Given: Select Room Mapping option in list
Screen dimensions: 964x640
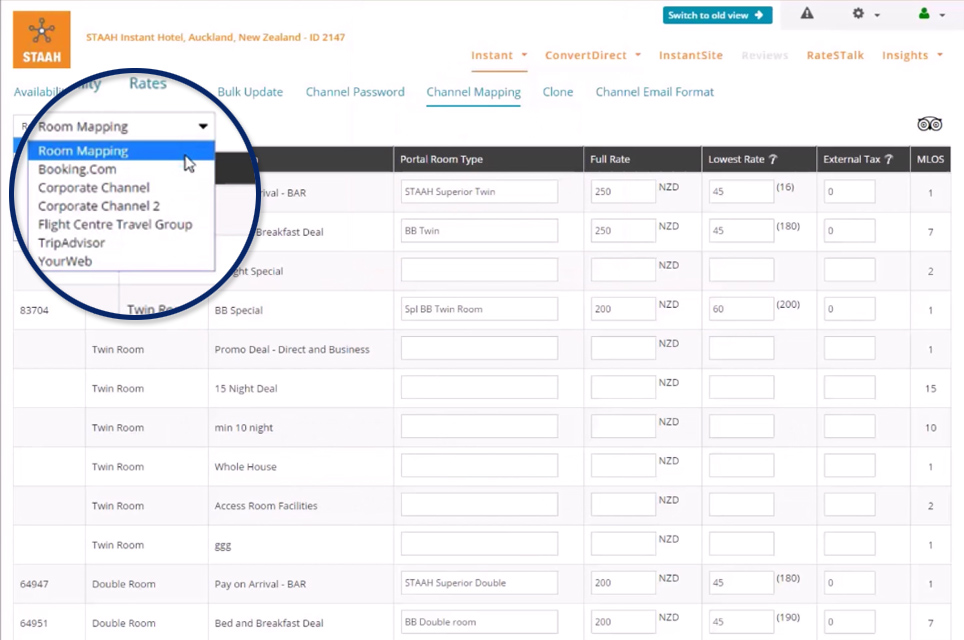Looking at the screenshot, I should point(121,151).
